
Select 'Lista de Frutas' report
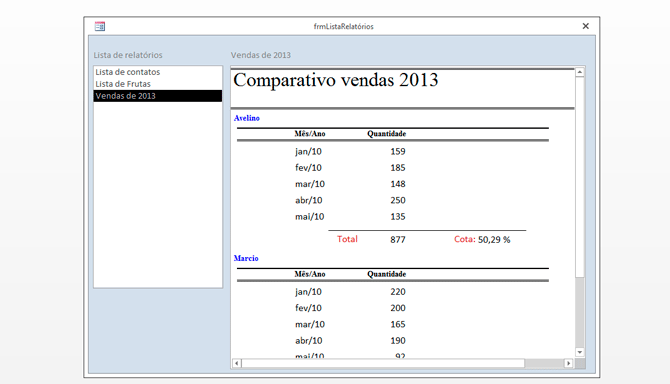[158, 84]
